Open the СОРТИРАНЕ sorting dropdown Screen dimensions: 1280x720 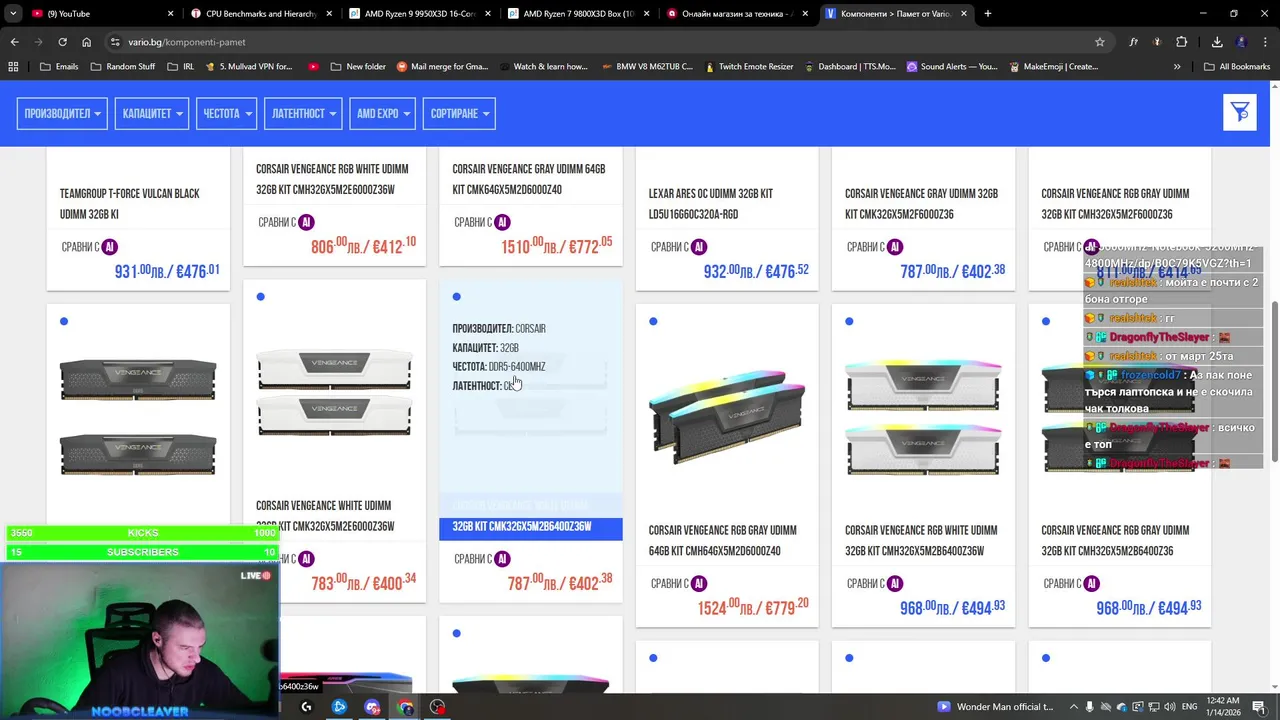(x=459, y=113)
